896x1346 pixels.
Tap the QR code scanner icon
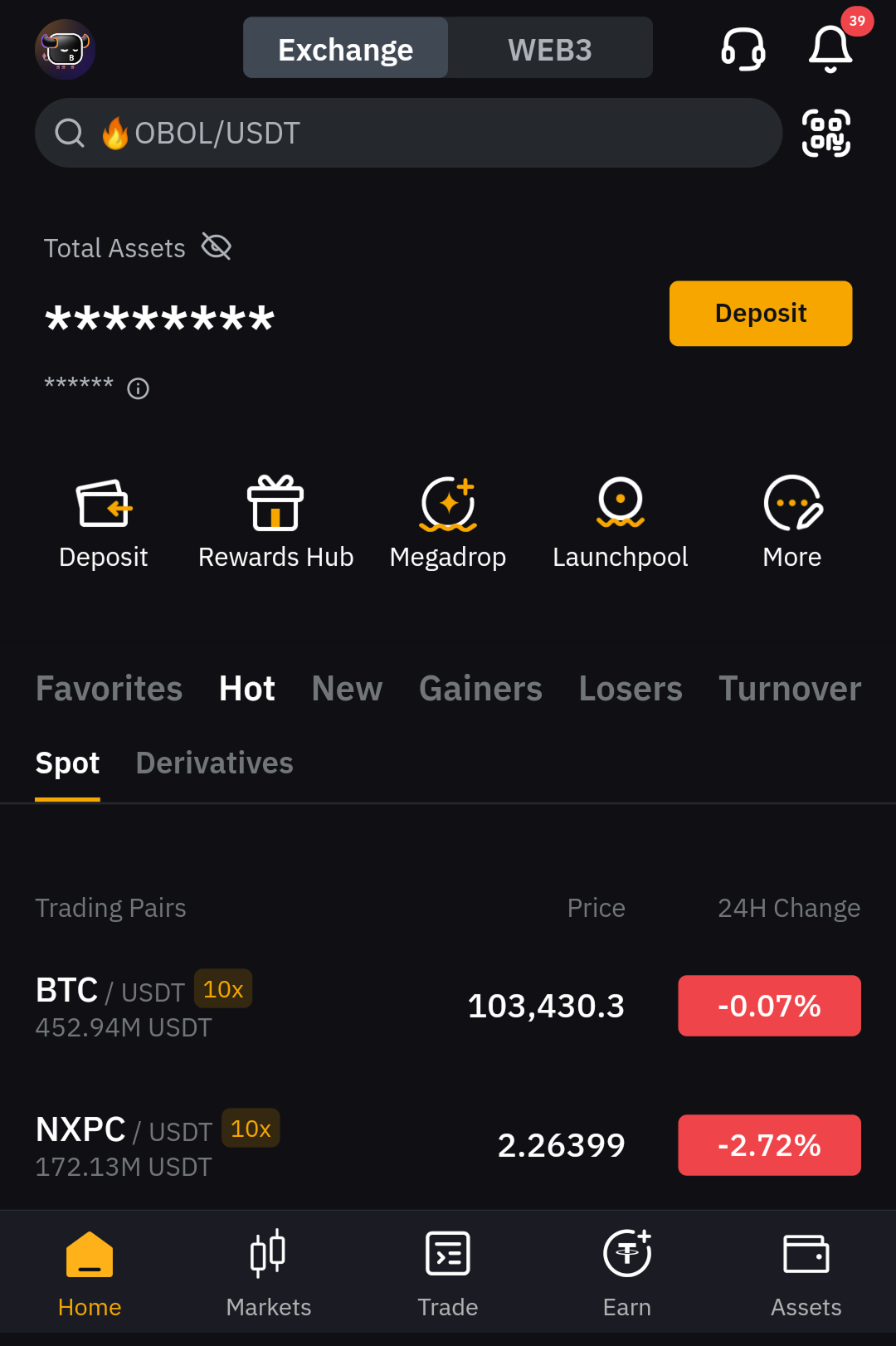(x=826, y=133)
